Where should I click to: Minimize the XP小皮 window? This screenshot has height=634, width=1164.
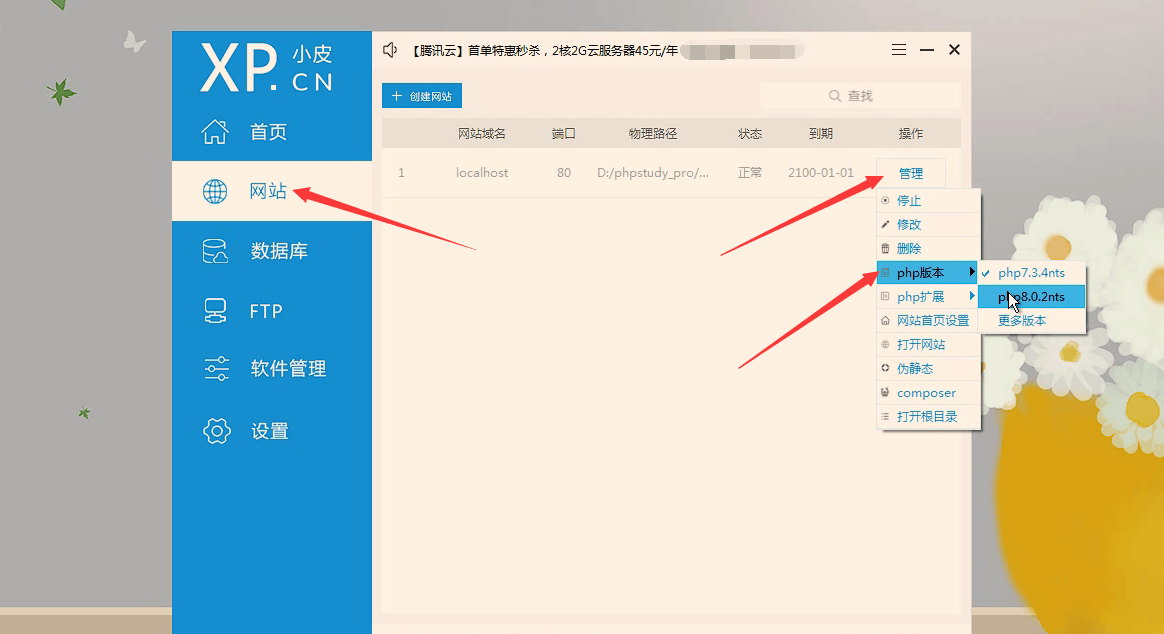click(x=926, y=50)
